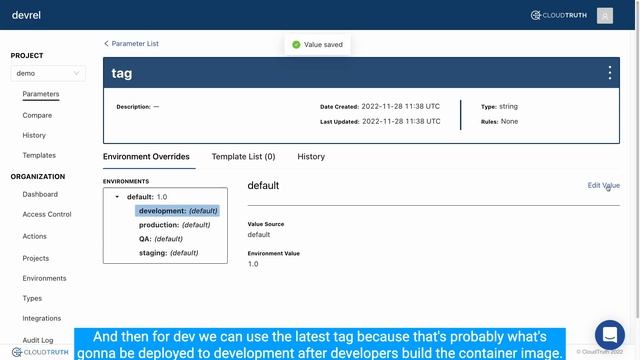
Task: Select the development environment row
Action: coord(178,211)
